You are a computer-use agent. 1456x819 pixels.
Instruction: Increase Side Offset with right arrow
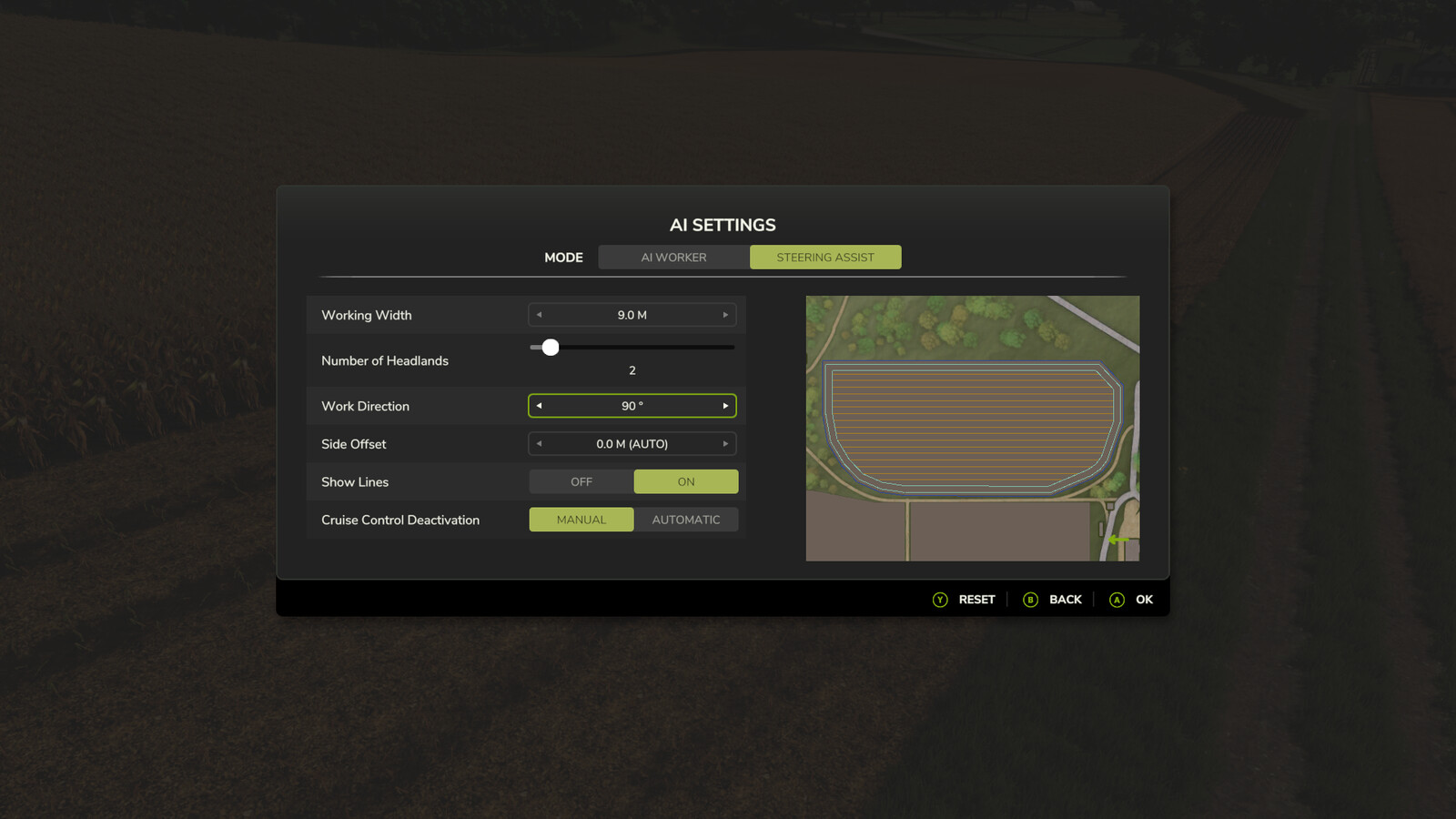coord(725,444)
